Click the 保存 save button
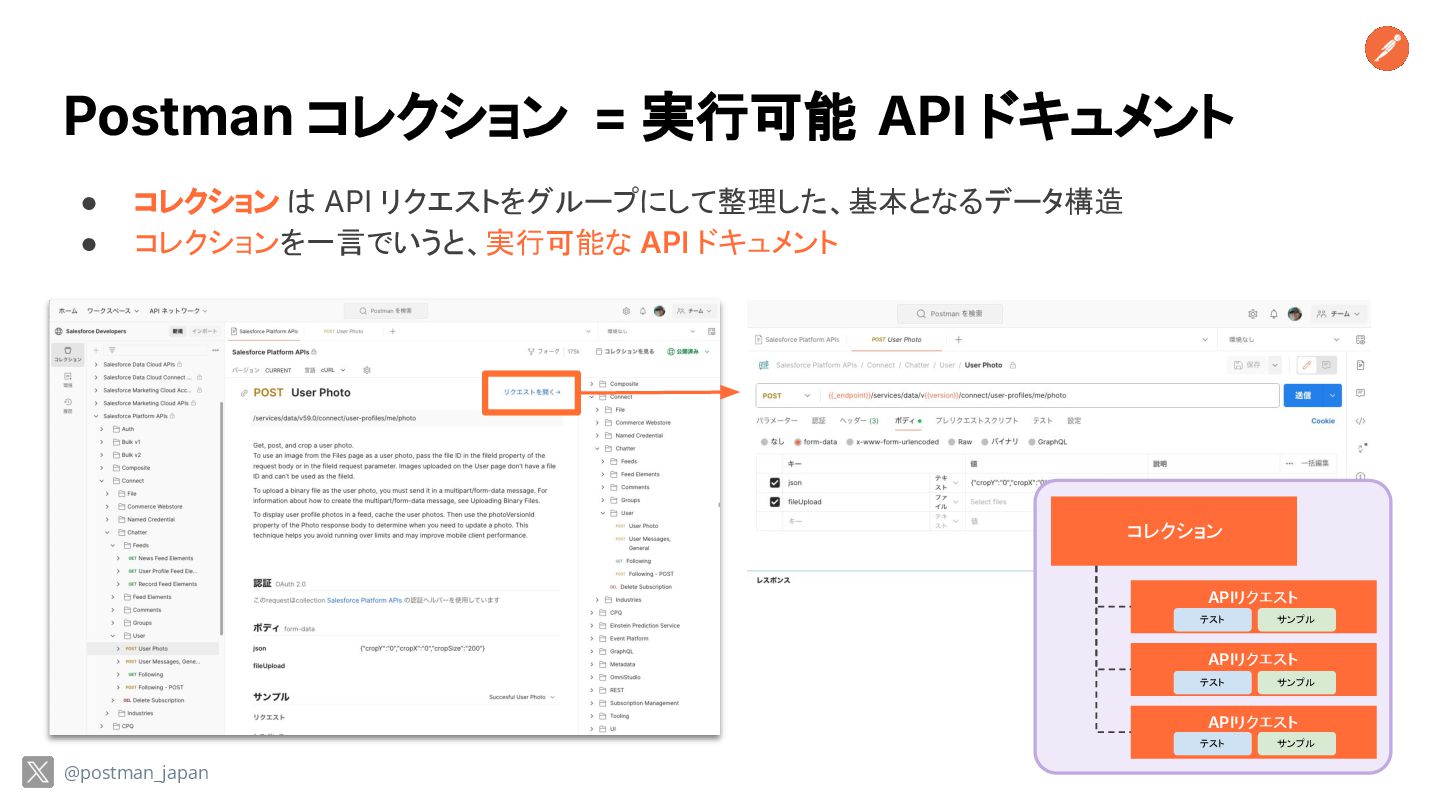The width and height of the screenshot is (1440, 810). [x=1248, y=365]
